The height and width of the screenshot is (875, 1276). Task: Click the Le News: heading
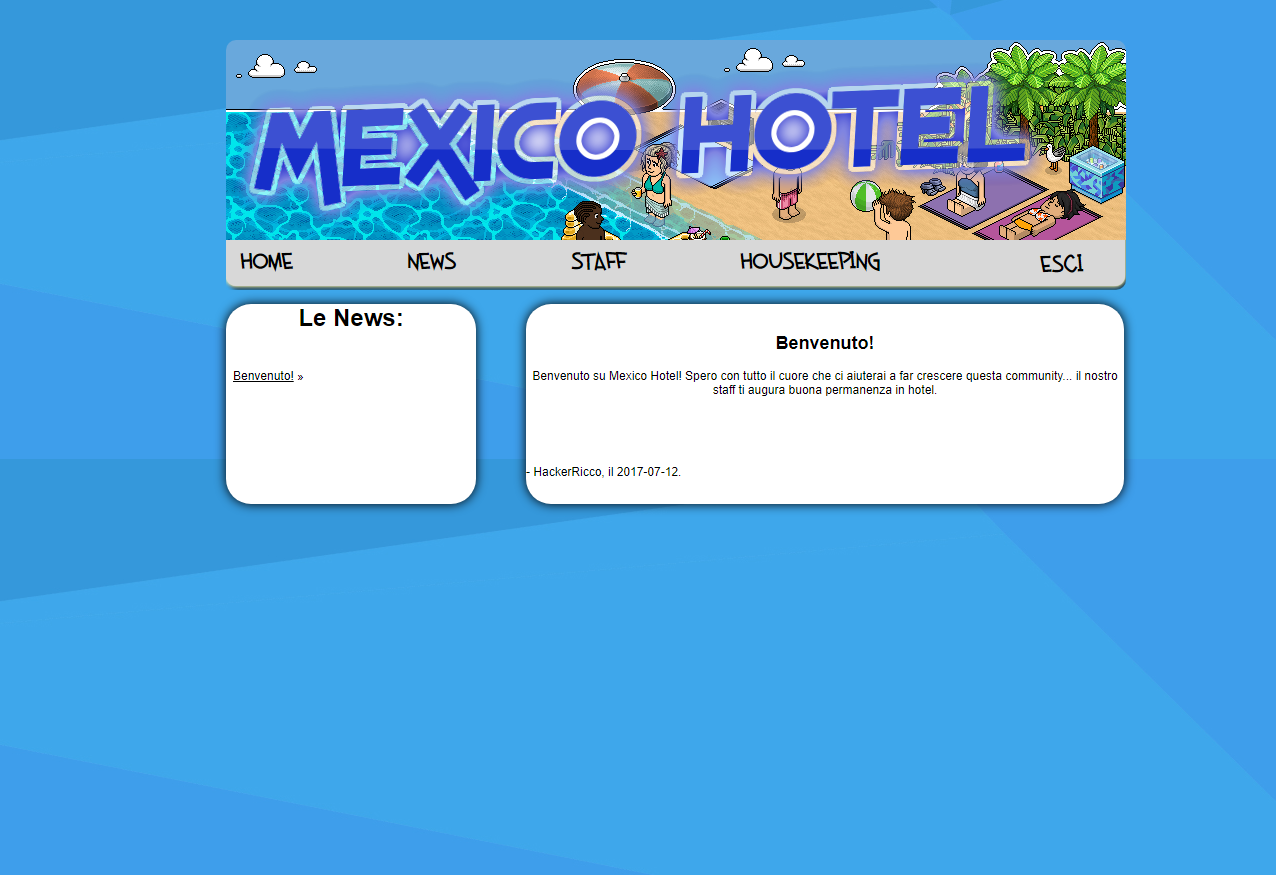pos(351,318)
